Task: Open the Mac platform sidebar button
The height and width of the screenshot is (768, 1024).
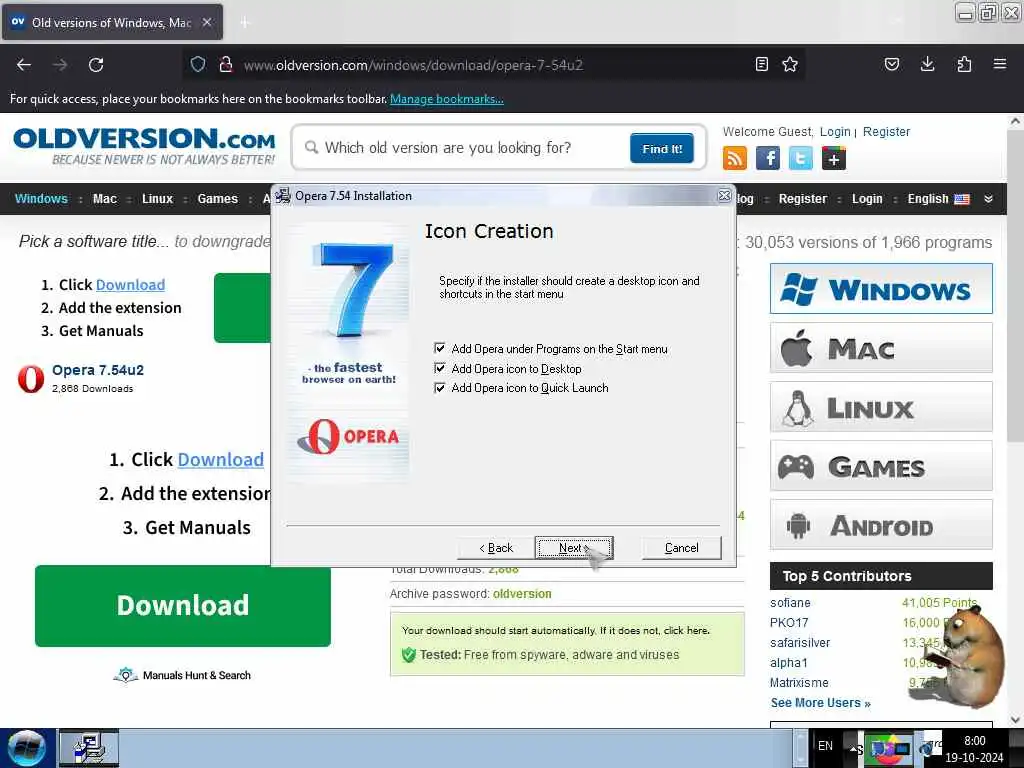Action: 881,348
